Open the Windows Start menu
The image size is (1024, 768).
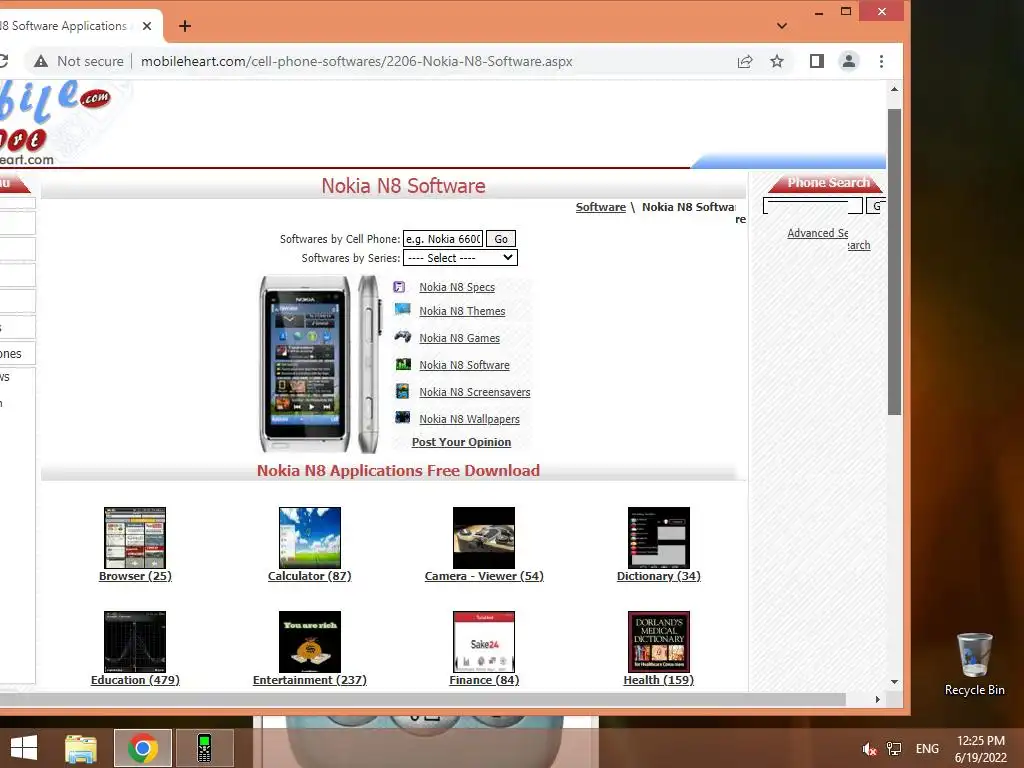click(24, 748)
